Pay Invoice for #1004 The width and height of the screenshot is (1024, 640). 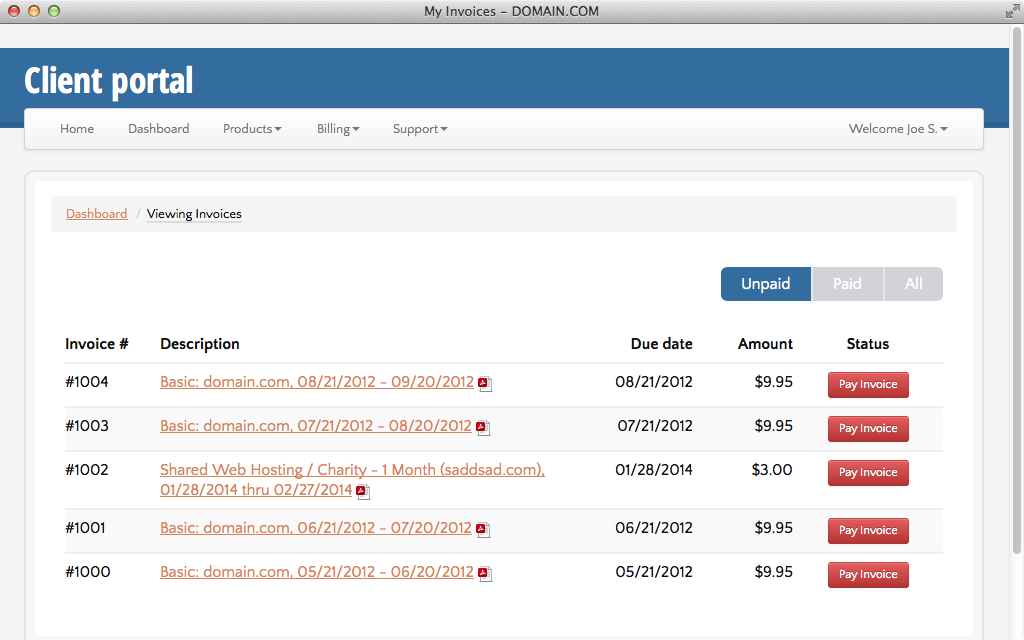(x=868, y=385)
